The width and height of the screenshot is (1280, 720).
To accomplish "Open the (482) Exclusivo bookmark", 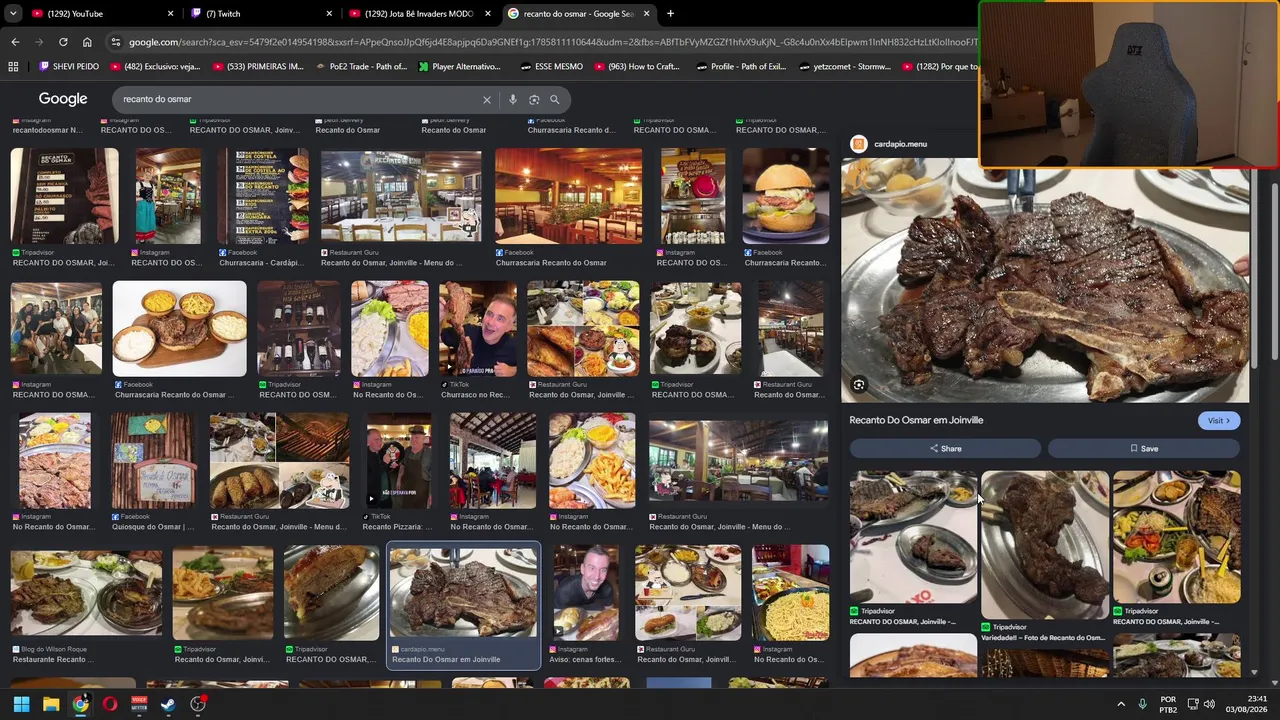I will (x=154, y=67).
